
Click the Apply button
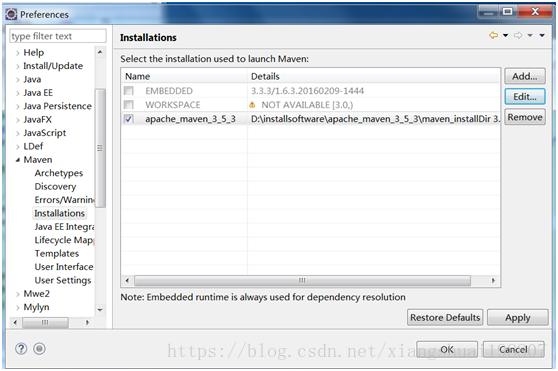coord(518,317)
